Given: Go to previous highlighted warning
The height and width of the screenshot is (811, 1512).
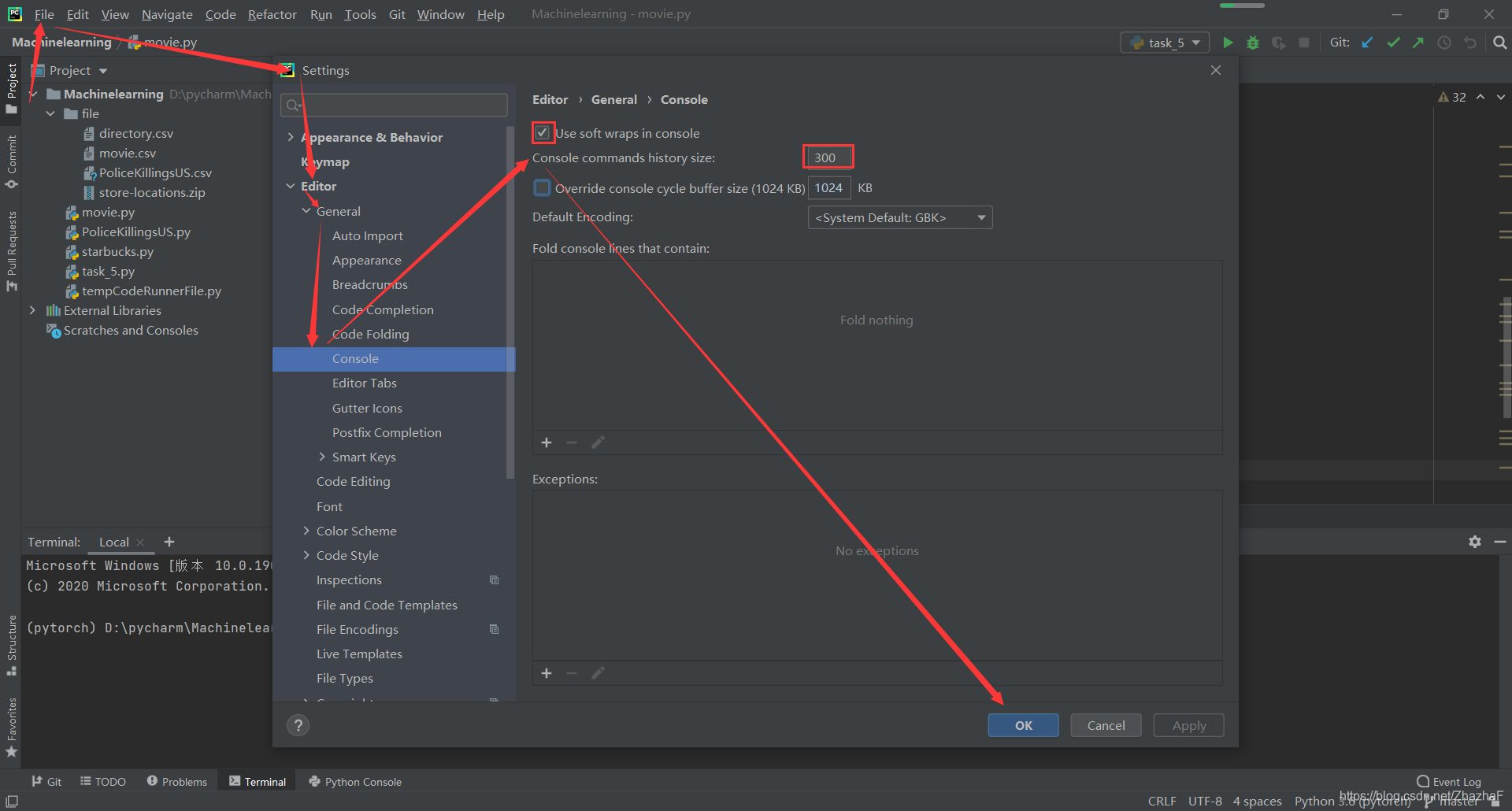Looking at the screenshot, I should 1480,97.
